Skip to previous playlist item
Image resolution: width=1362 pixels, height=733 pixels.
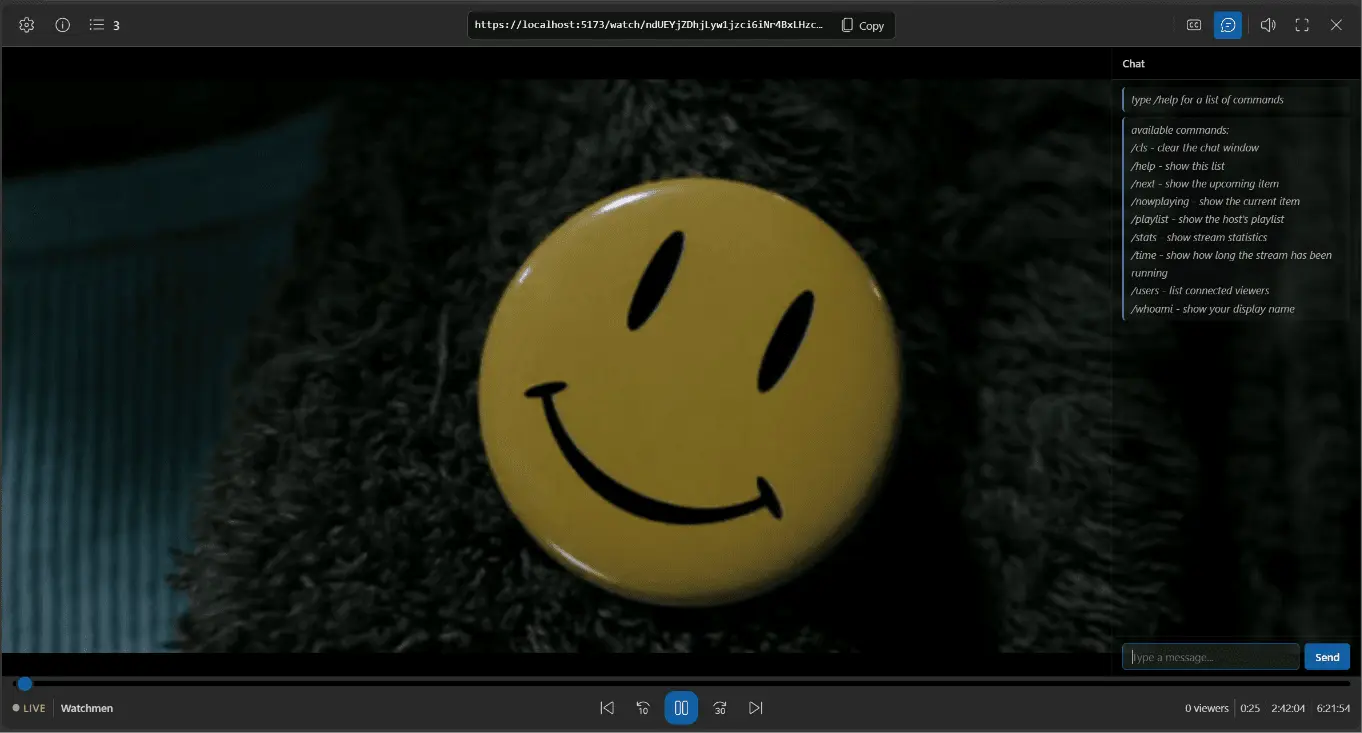point(607,708)
